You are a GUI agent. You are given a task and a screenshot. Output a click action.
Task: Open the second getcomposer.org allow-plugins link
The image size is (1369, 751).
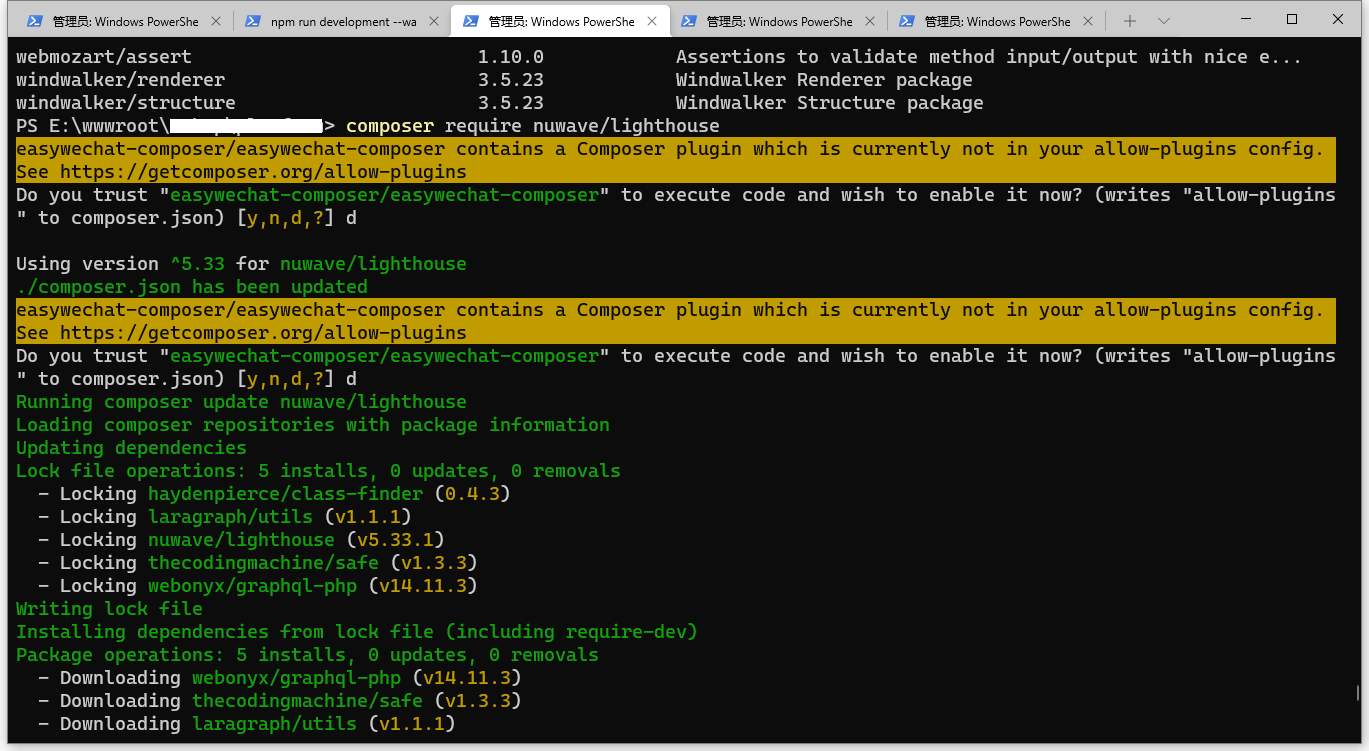[263, 333]
